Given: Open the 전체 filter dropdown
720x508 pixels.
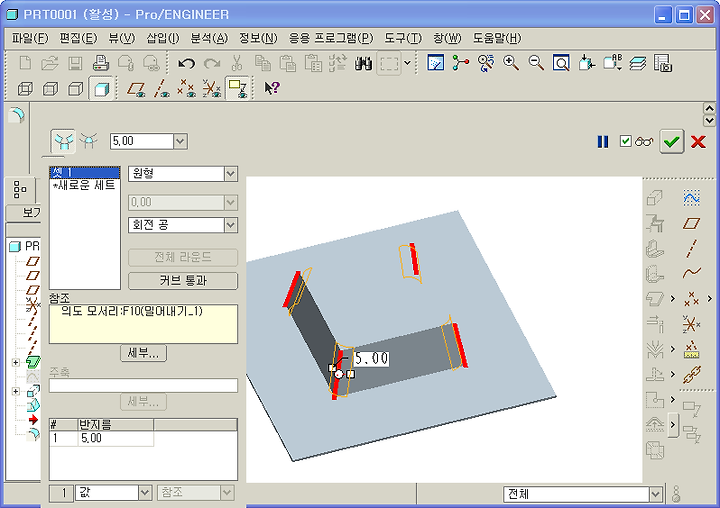Looking at the screenshot, I should tap(656, 495).
